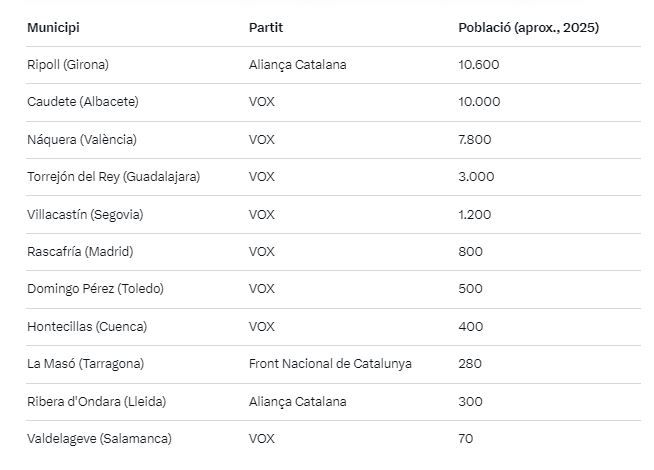This screenshot has height=470, width=654.
Task: Click the Municipi column header
Action: [x=53, y=27]
